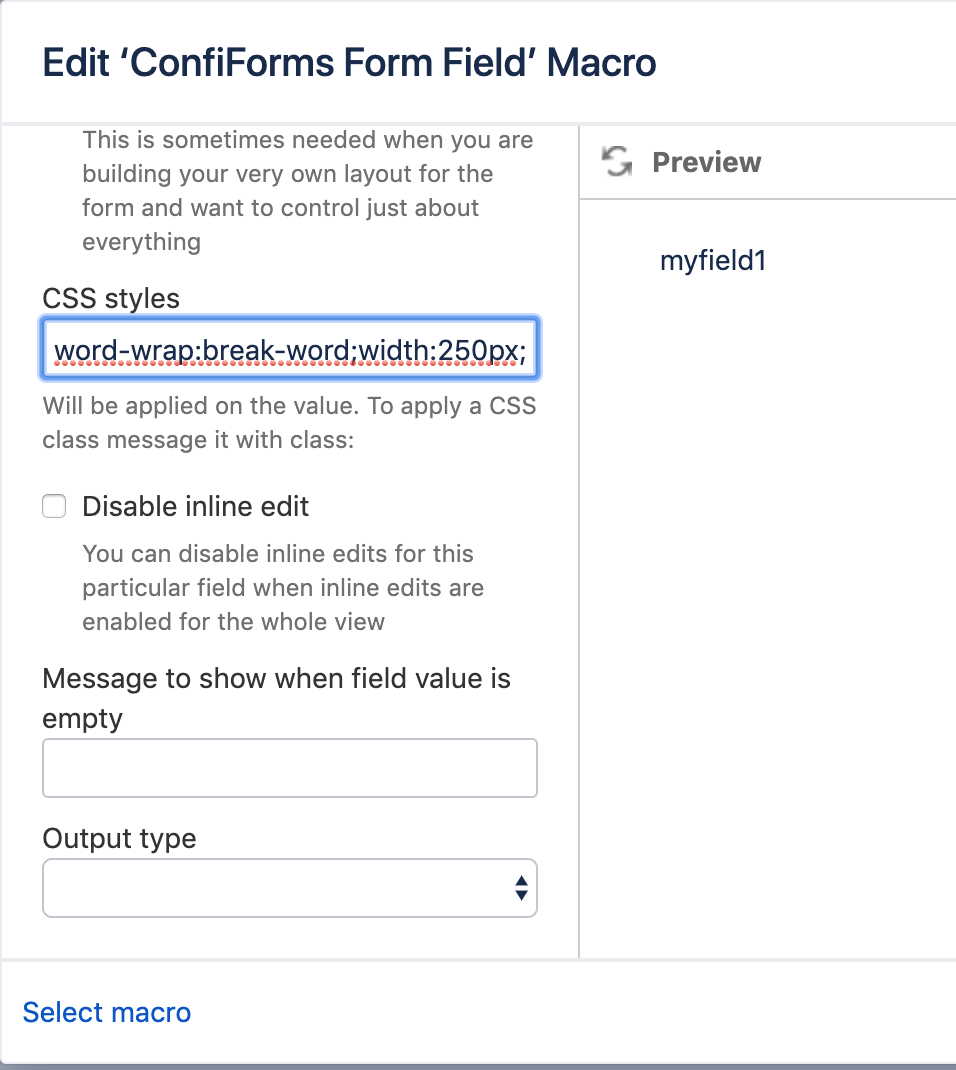The height and width of the screenshot is (1070, 956).
Task: Click the up-down arrows of the Output type select
Action: pos(521,888)
